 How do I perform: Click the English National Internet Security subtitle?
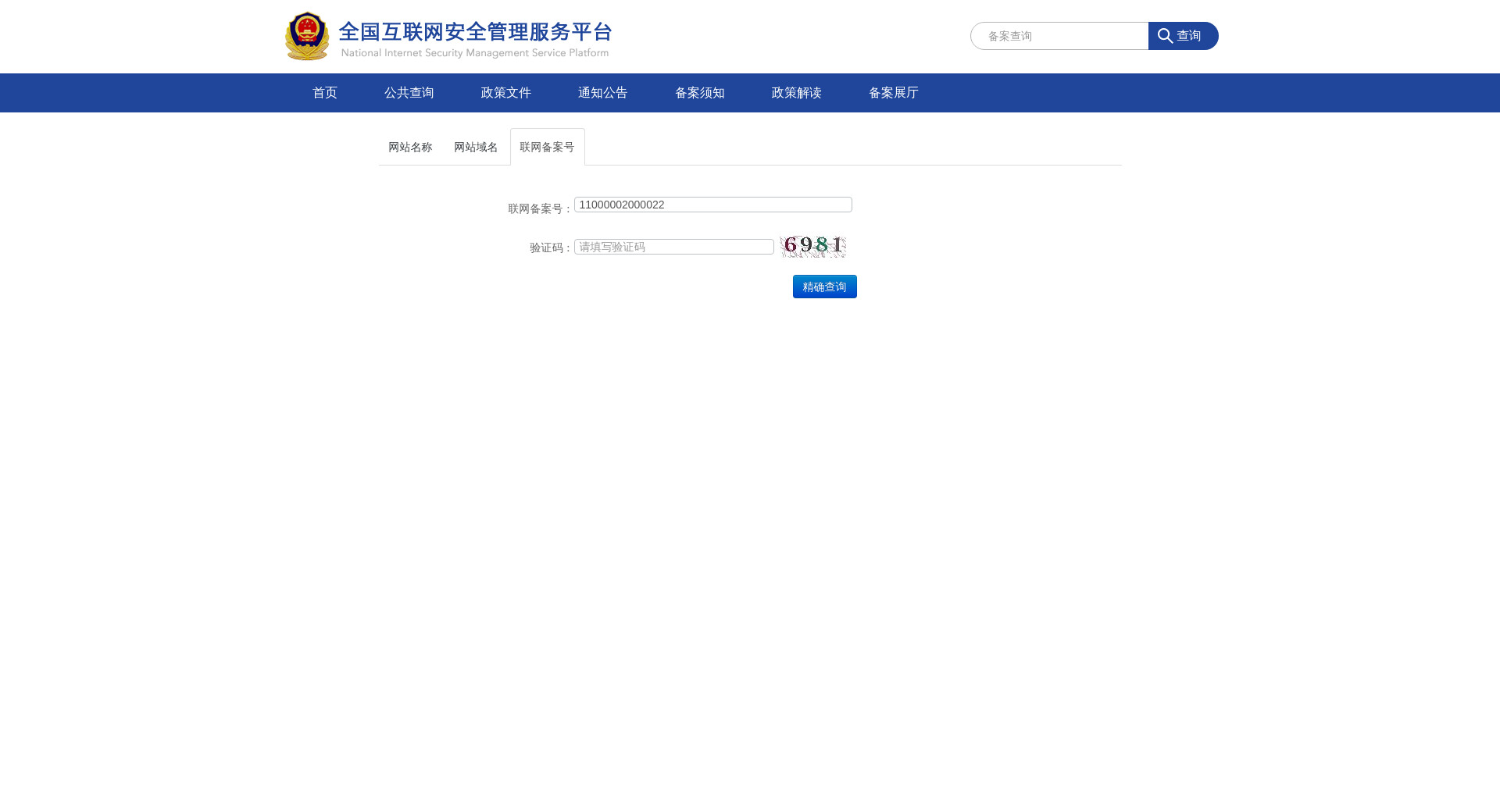coord(474,53)
